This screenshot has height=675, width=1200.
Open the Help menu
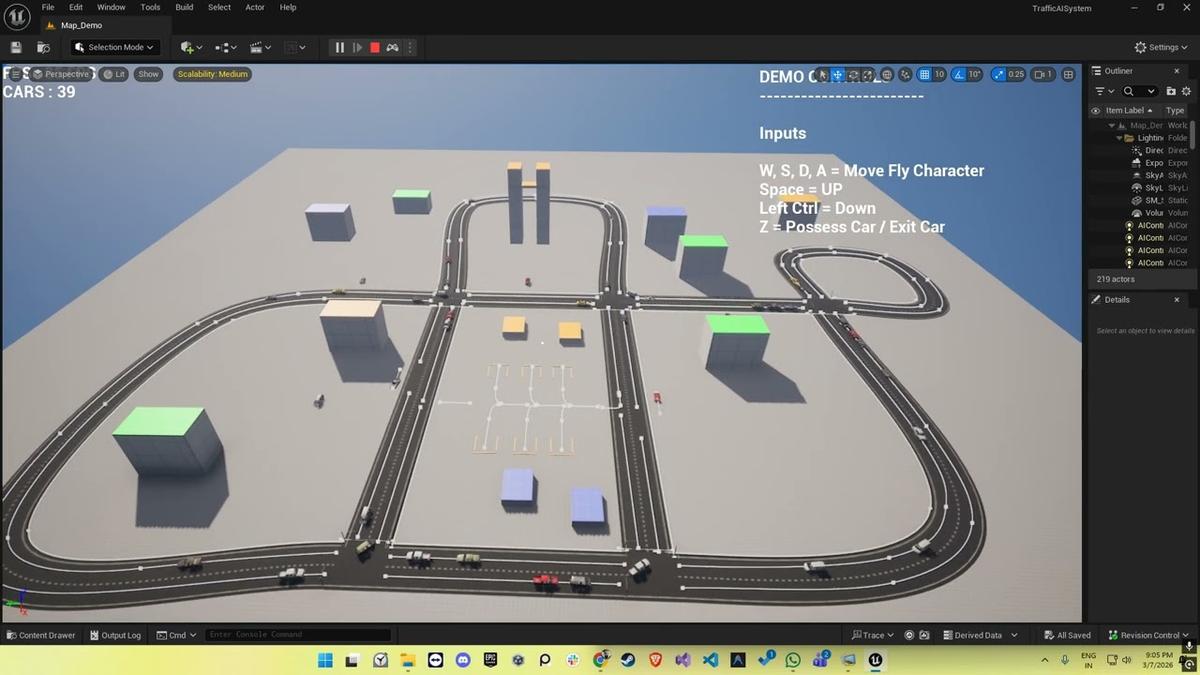[288, 7]
